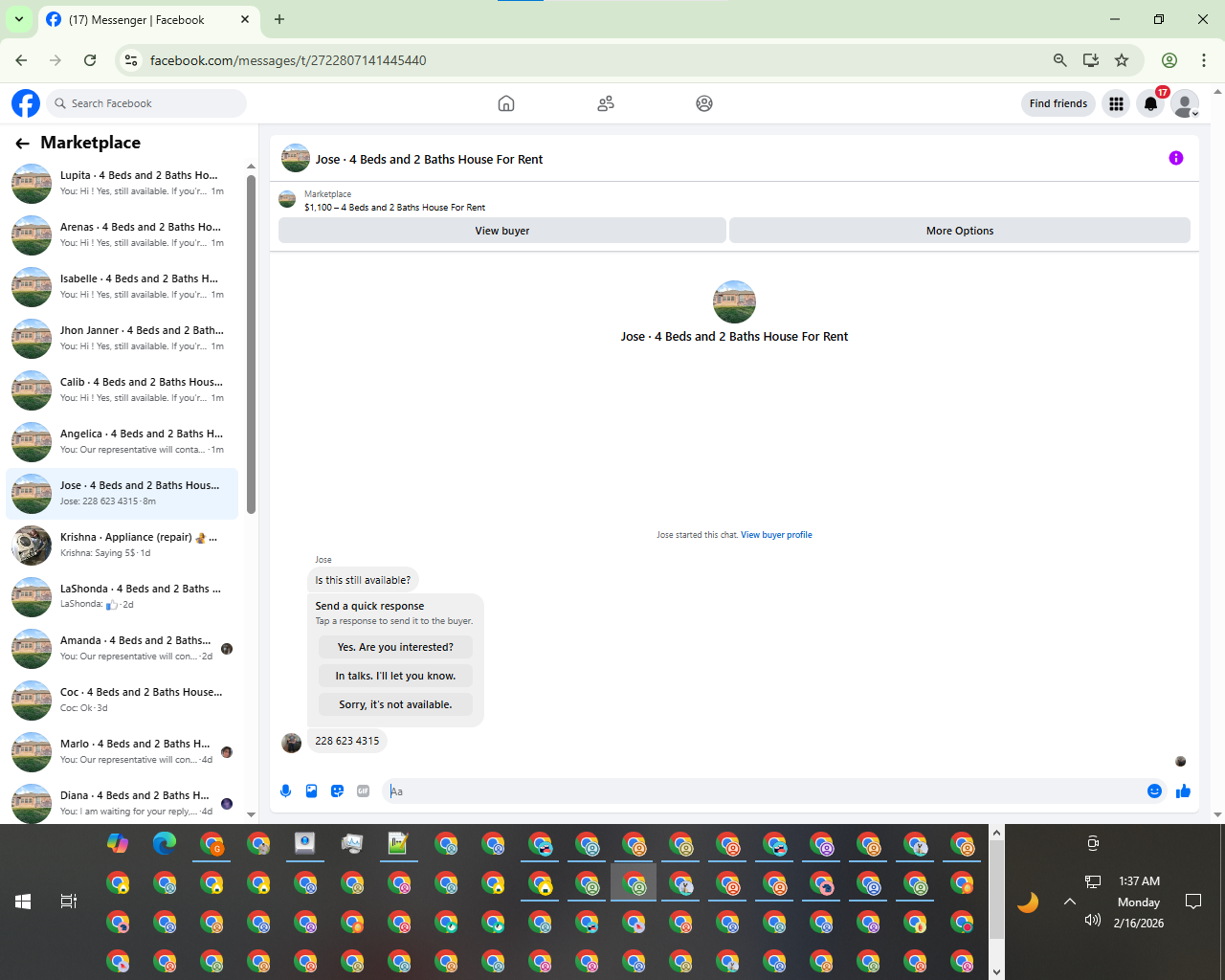Open Jhon Janner's chat in the Marketplace list
The height and width of the screenshot is (980, 1225).
tap(122, 338)
